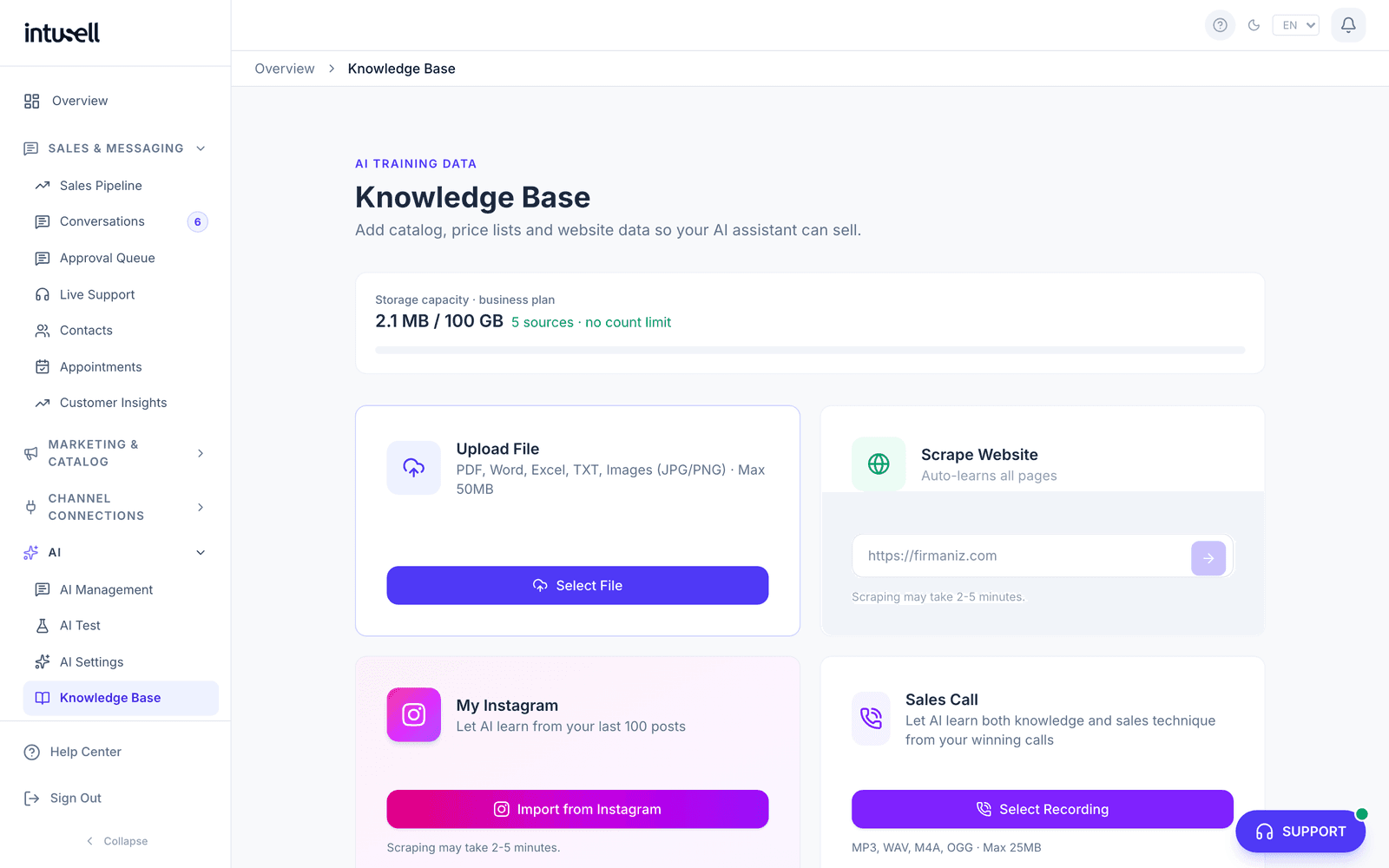Click the My Instagram logo icon
Screen dimensions: 1389x868
click(414, 714)
